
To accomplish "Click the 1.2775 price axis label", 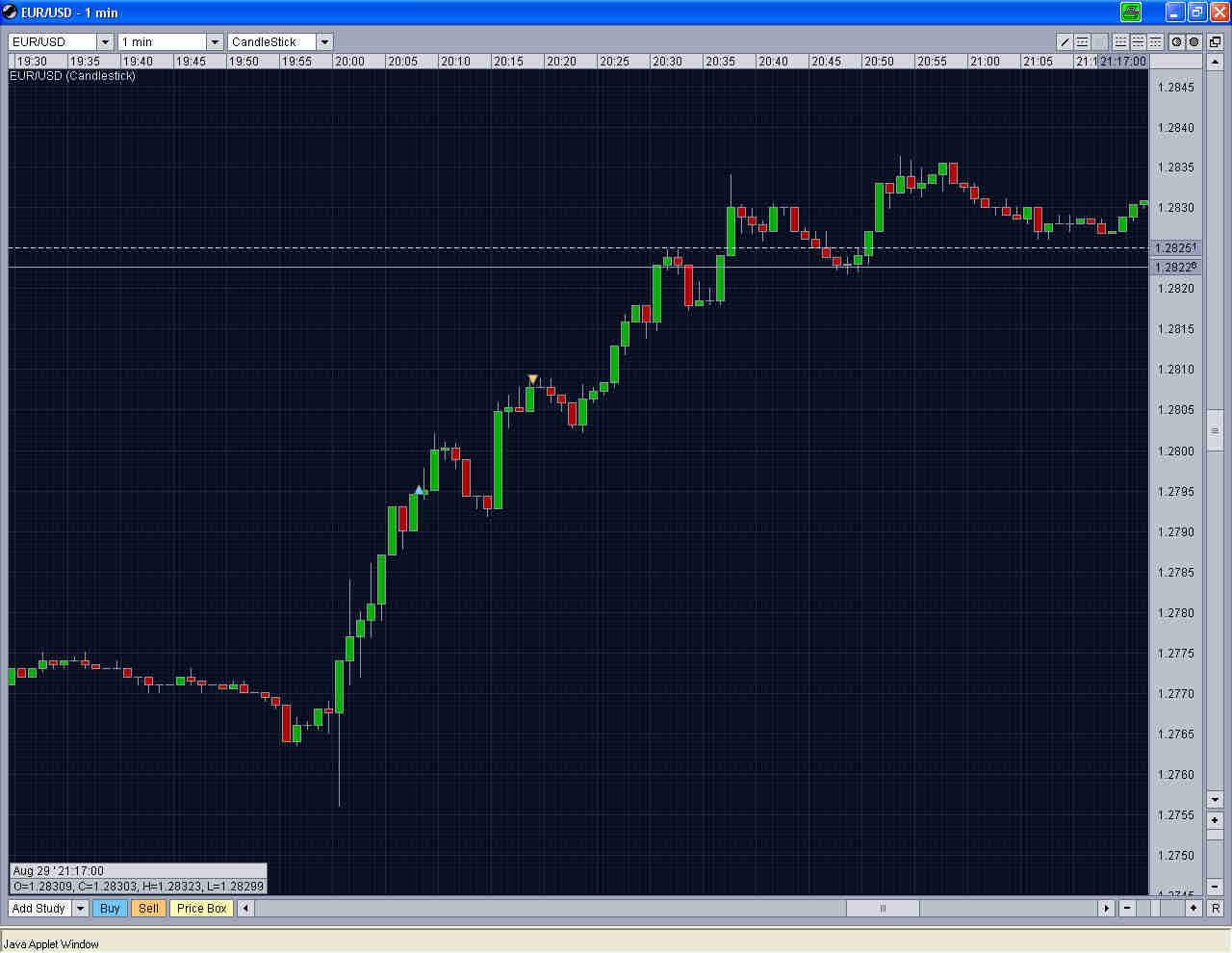I will [1176, 654].
